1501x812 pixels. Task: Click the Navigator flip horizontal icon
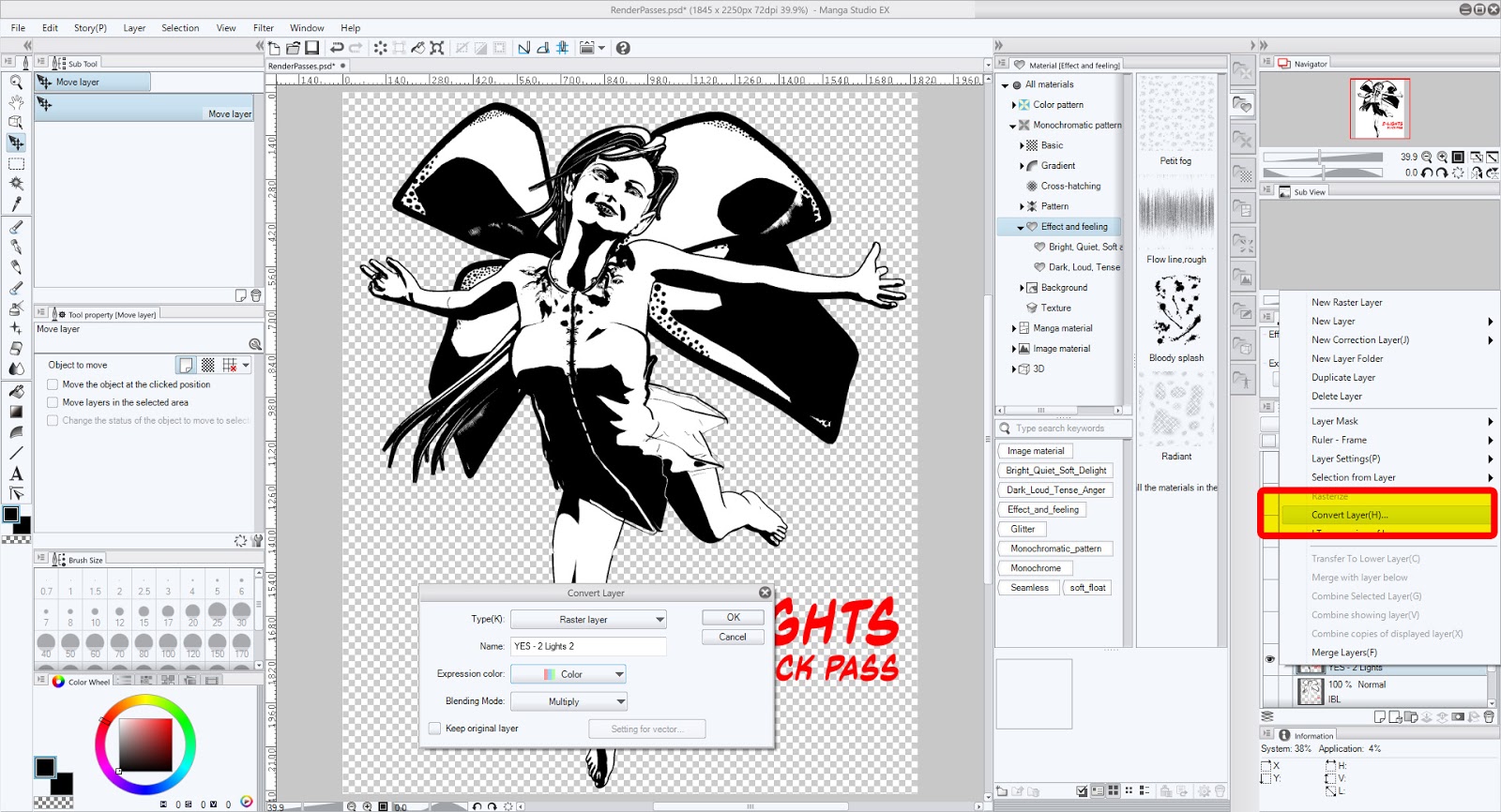[1477, 173]
